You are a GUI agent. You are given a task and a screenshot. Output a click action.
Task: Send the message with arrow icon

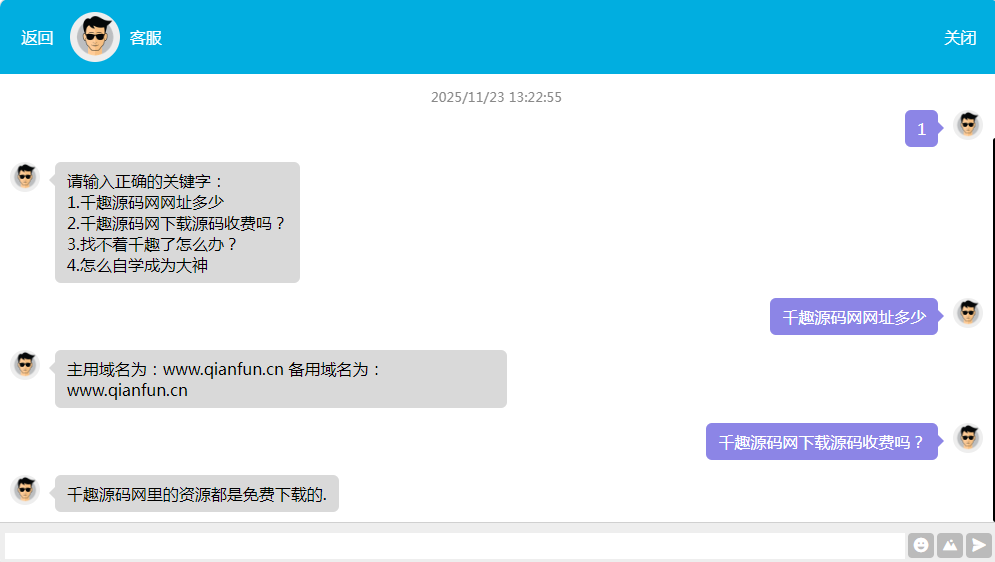click(979, 545)
